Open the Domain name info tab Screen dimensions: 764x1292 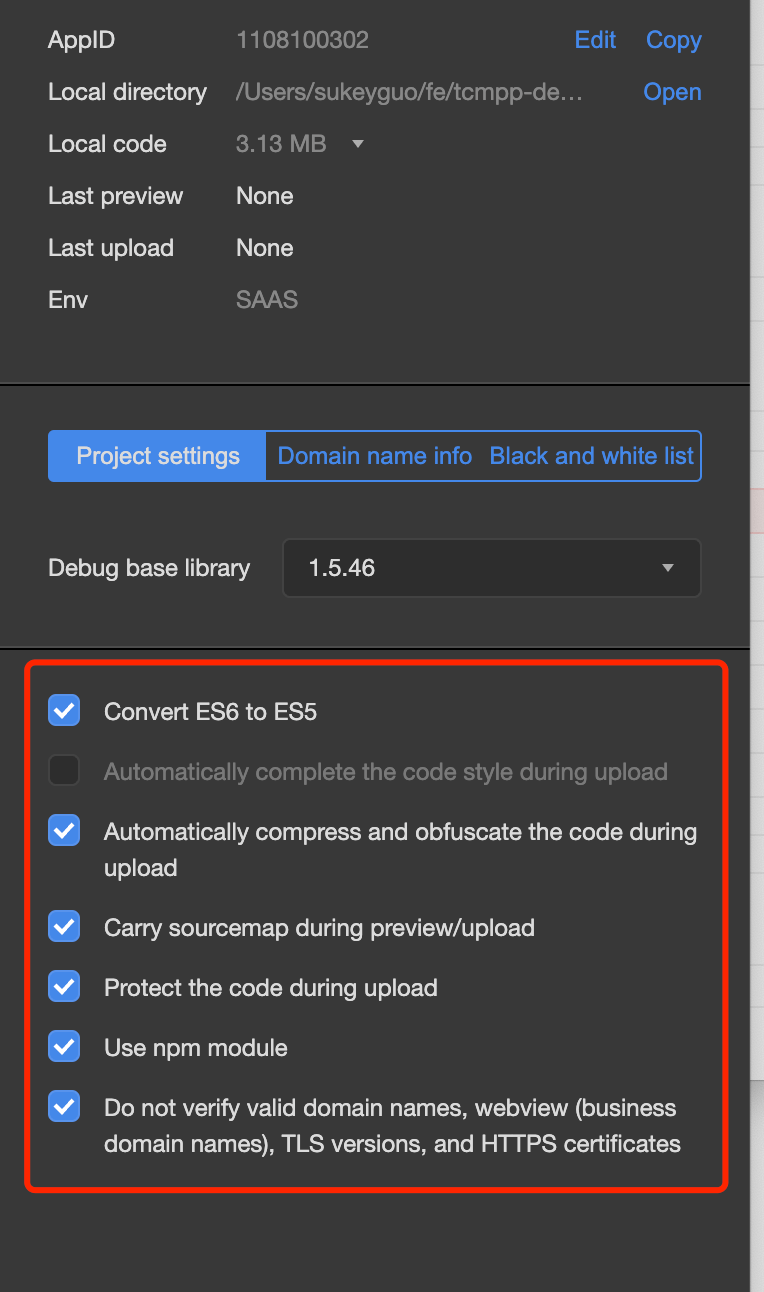[x=374, y=456]
